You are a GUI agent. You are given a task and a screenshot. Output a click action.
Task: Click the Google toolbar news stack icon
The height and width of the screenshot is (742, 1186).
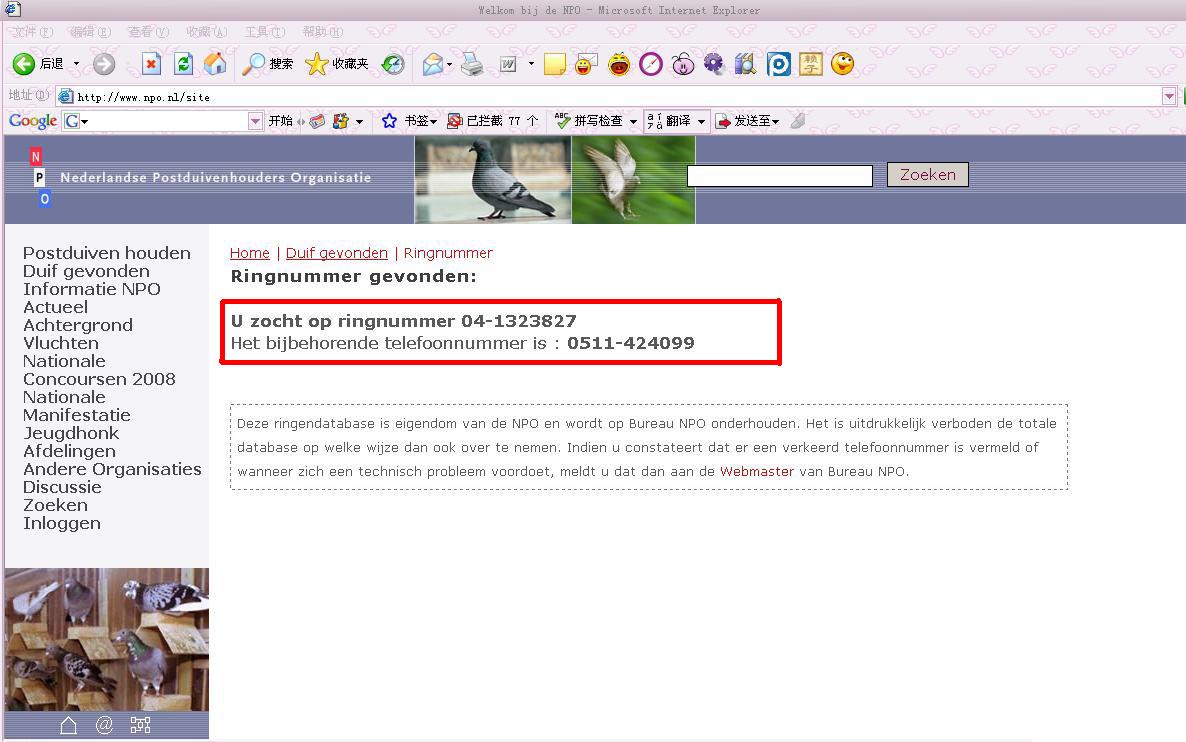pyautogui.click(x=317, y=121)
